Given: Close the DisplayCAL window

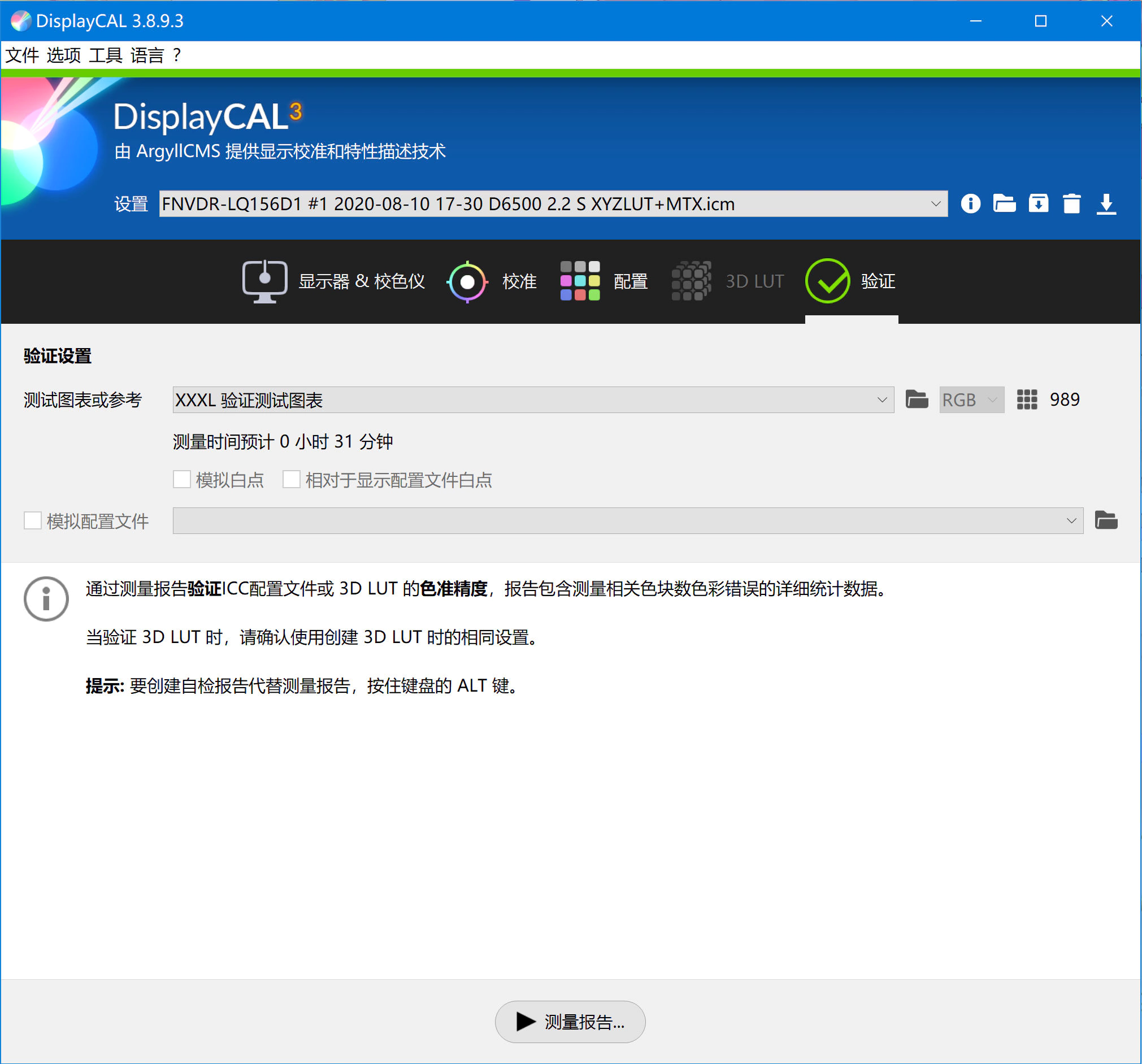Looking at the screenshot, I should (1106, 21).
